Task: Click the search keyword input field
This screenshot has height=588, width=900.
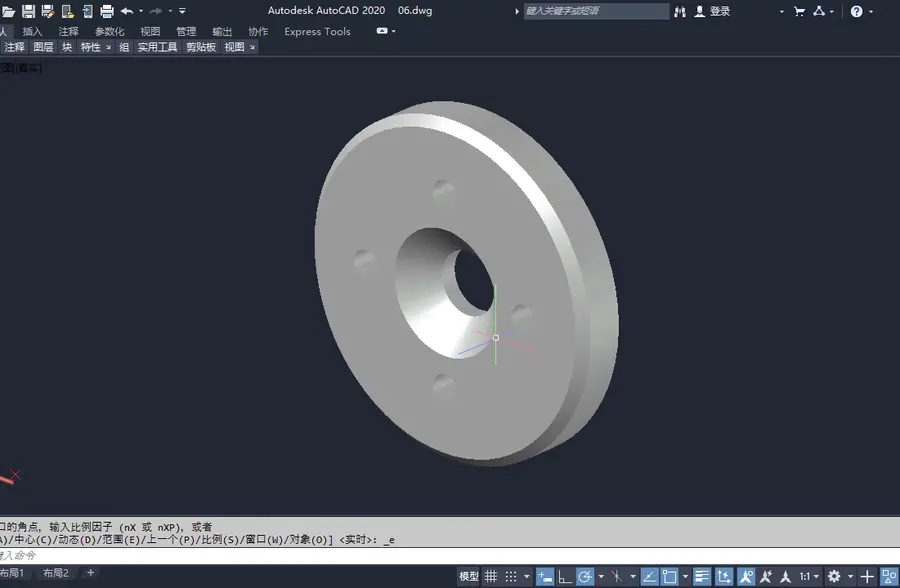Action: click(x=596, y=11)
